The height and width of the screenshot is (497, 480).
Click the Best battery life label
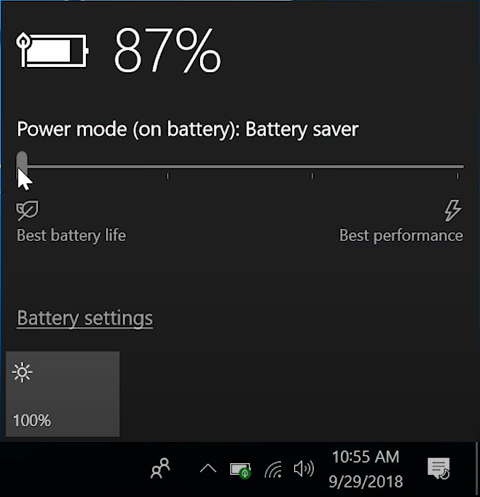71,235
